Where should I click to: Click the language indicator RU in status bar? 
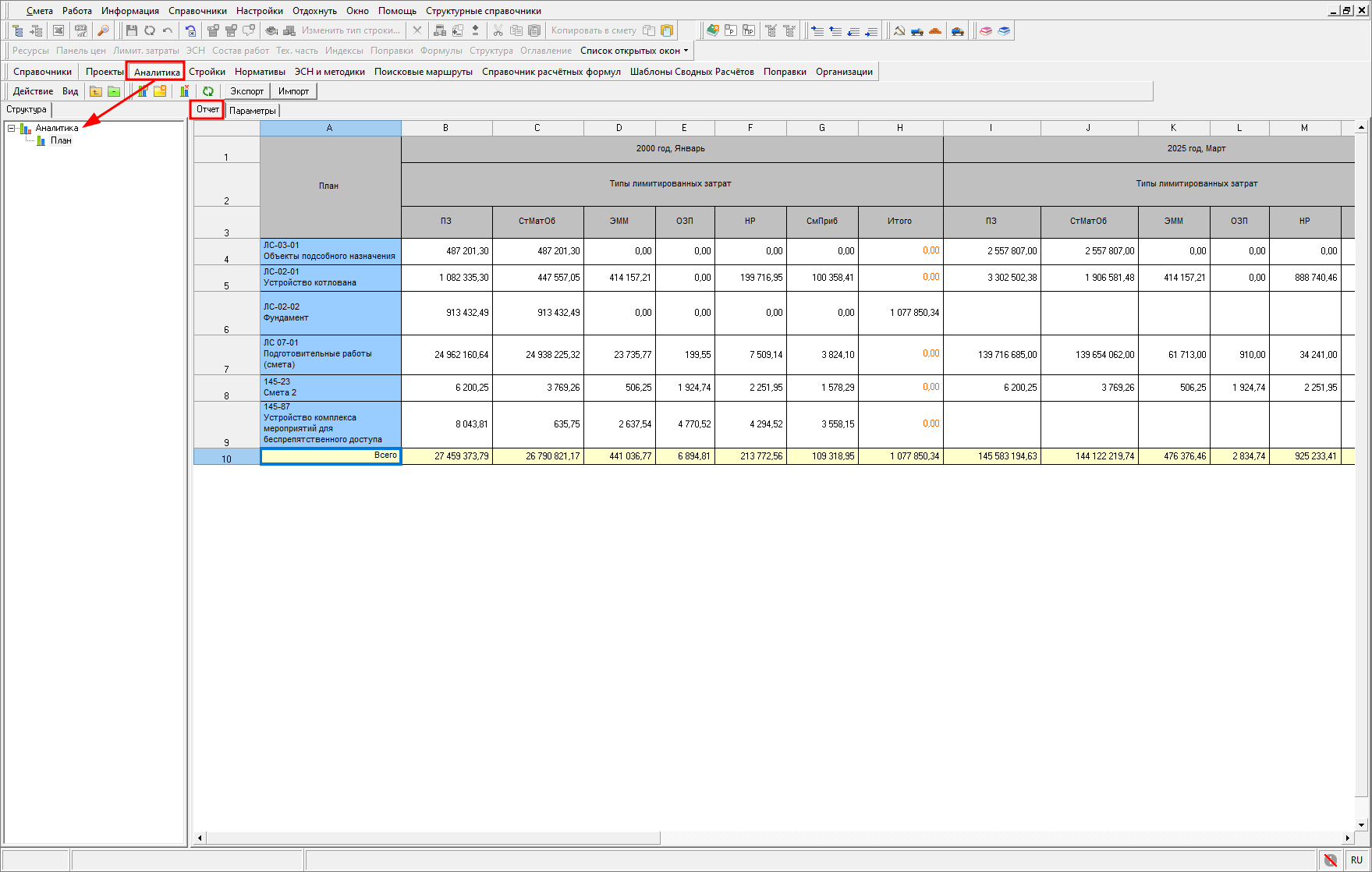point(1356,860)
